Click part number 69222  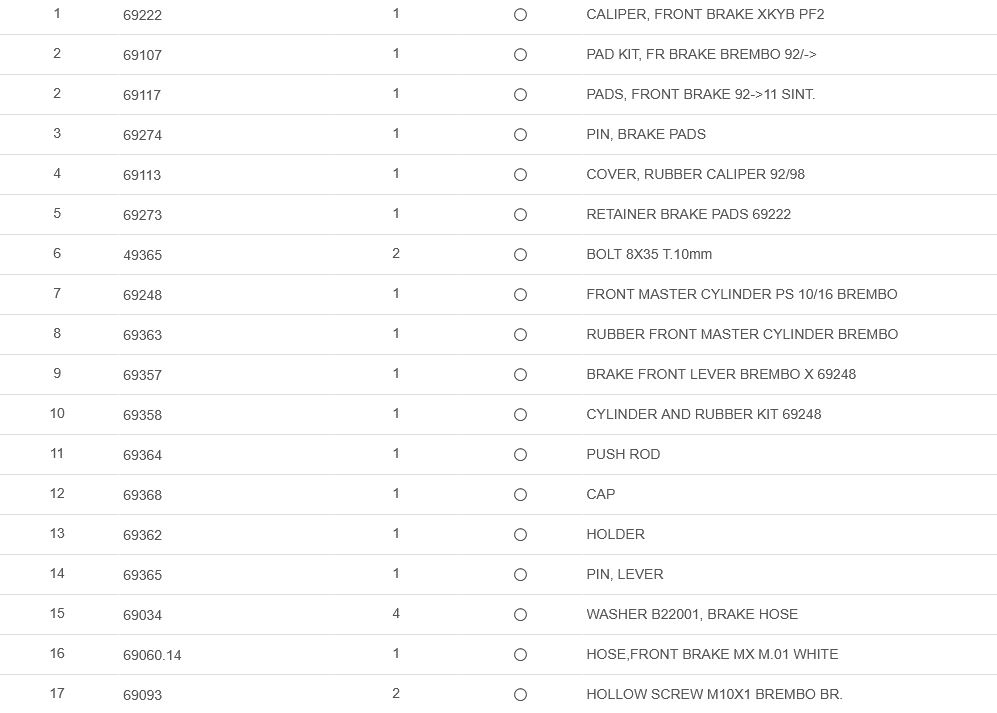[142, 15]
